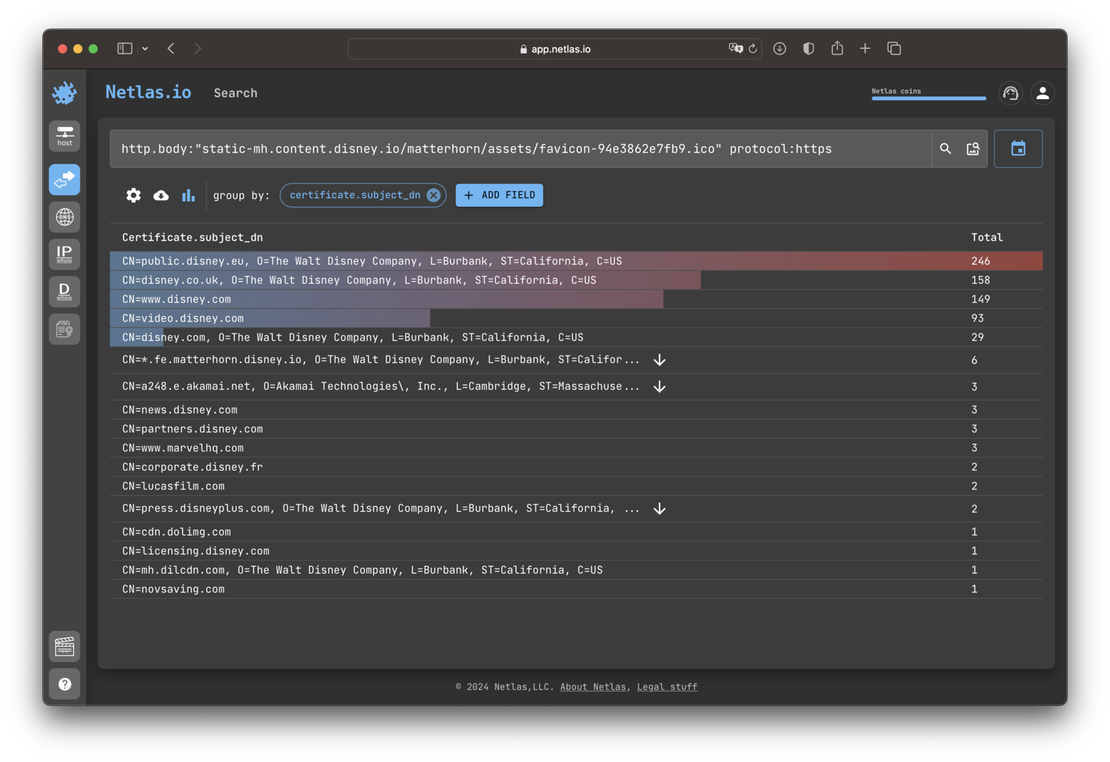The image size is (1110, 762).
Task: Open the DNS search tool
Action: click(64, 217)
